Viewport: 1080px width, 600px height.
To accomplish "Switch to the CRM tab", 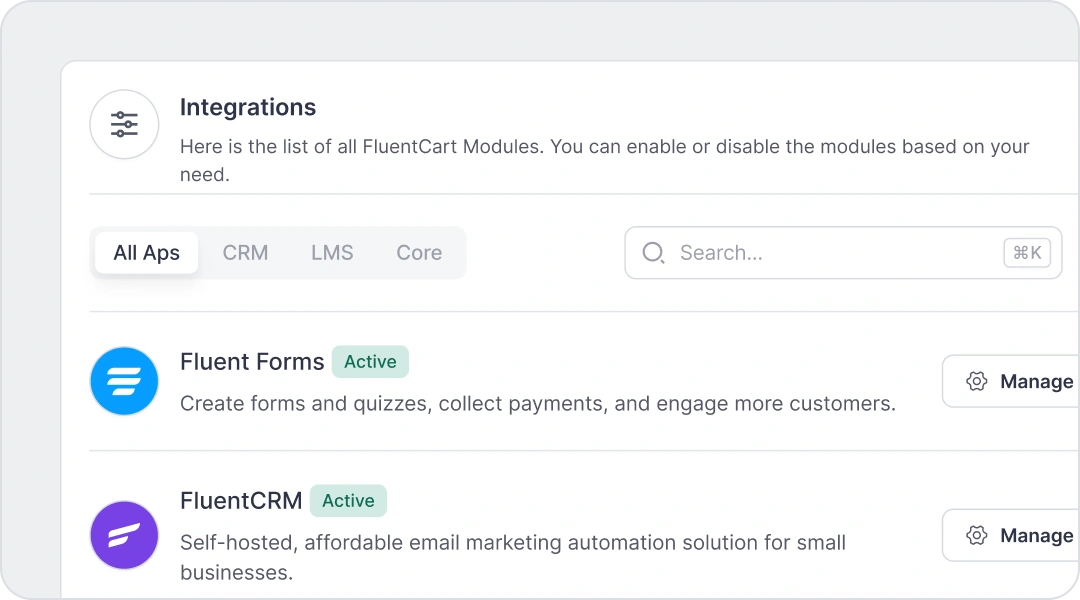I will coord(245,252).
